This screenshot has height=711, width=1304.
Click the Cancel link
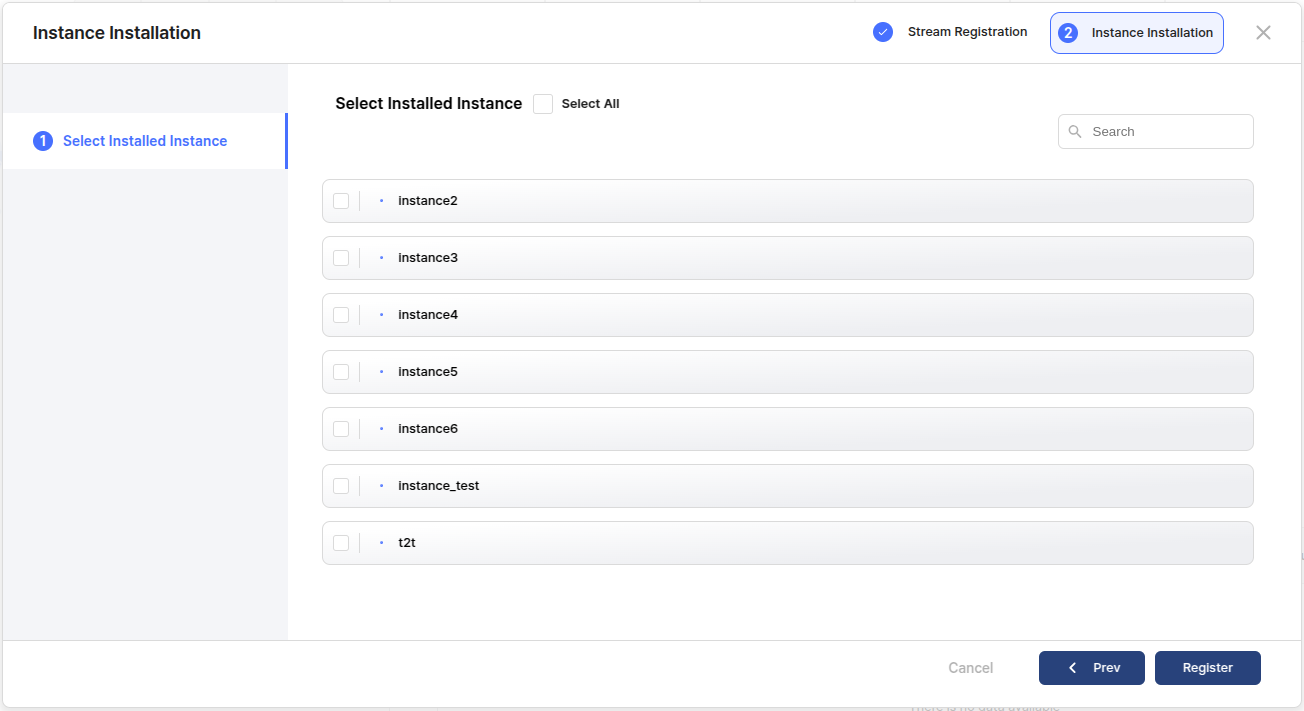coord(970,668)
